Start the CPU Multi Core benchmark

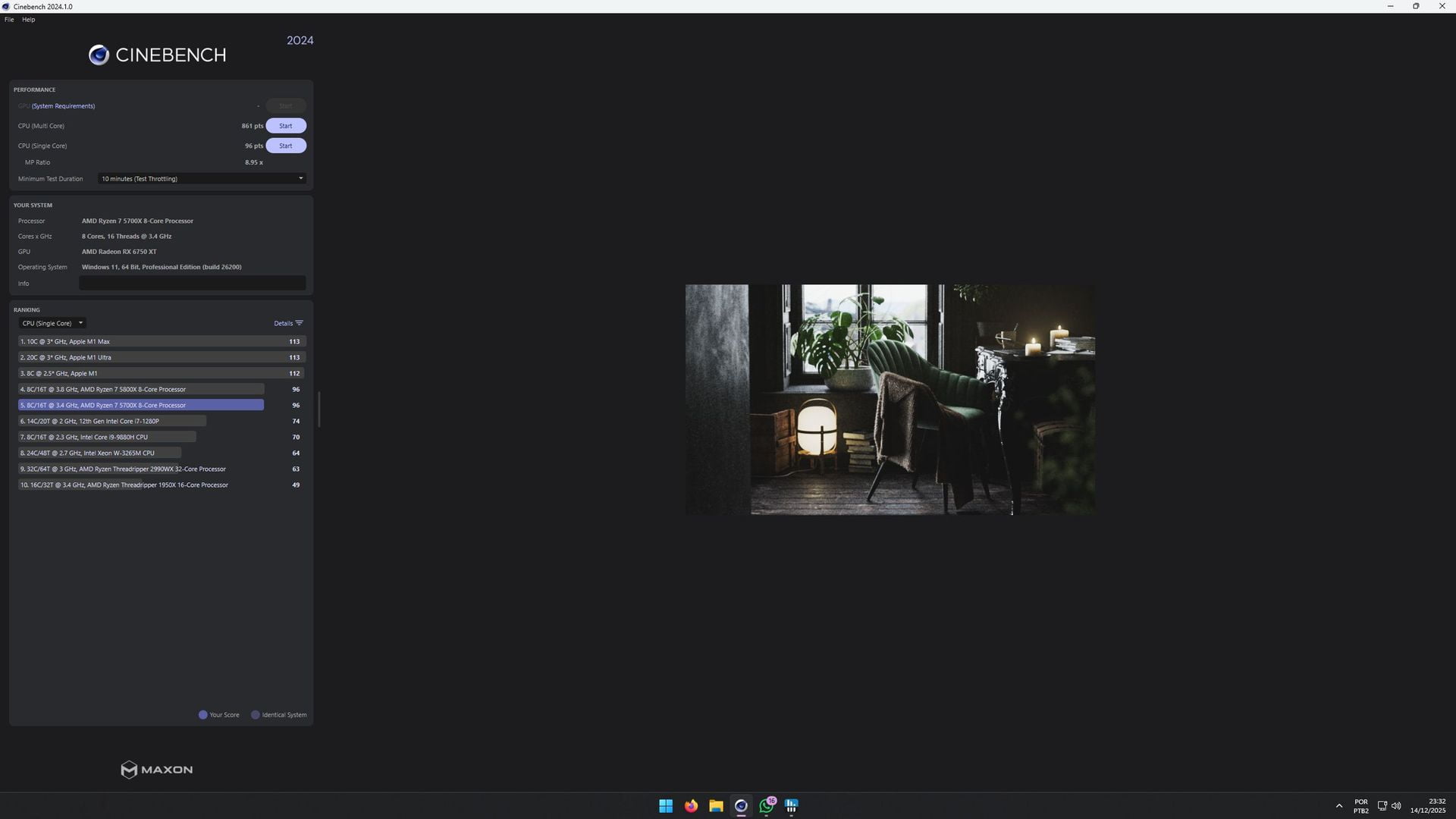tap(286, 126)
